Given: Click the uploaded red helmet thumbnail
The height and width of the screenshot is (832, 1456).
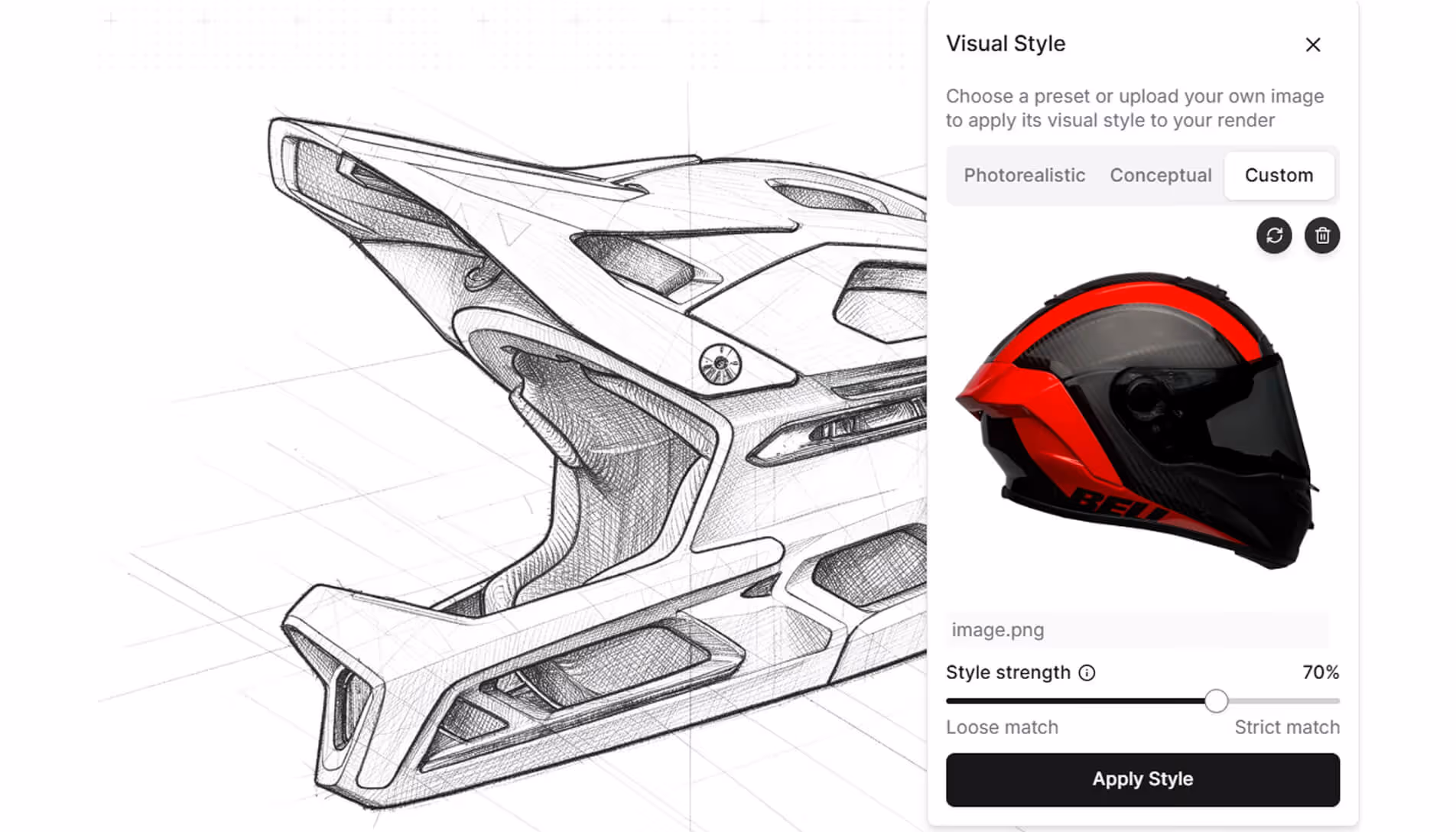Looking at the screenshot, I should click(x=1136, y=420).
